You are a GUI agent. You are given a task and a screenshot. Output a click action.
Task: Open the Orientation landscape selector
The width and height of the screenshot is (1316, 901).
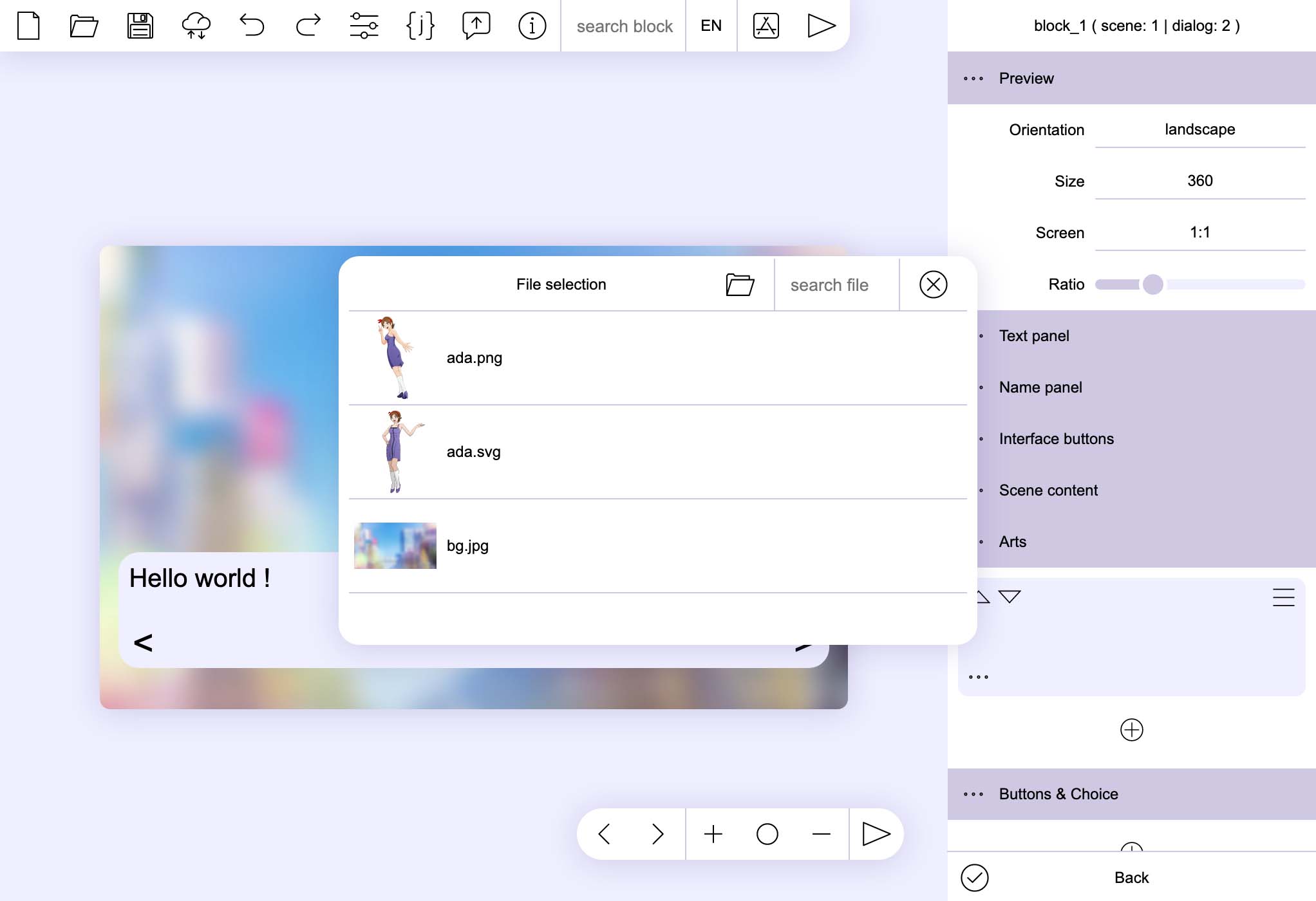(x=1199, y=129)
